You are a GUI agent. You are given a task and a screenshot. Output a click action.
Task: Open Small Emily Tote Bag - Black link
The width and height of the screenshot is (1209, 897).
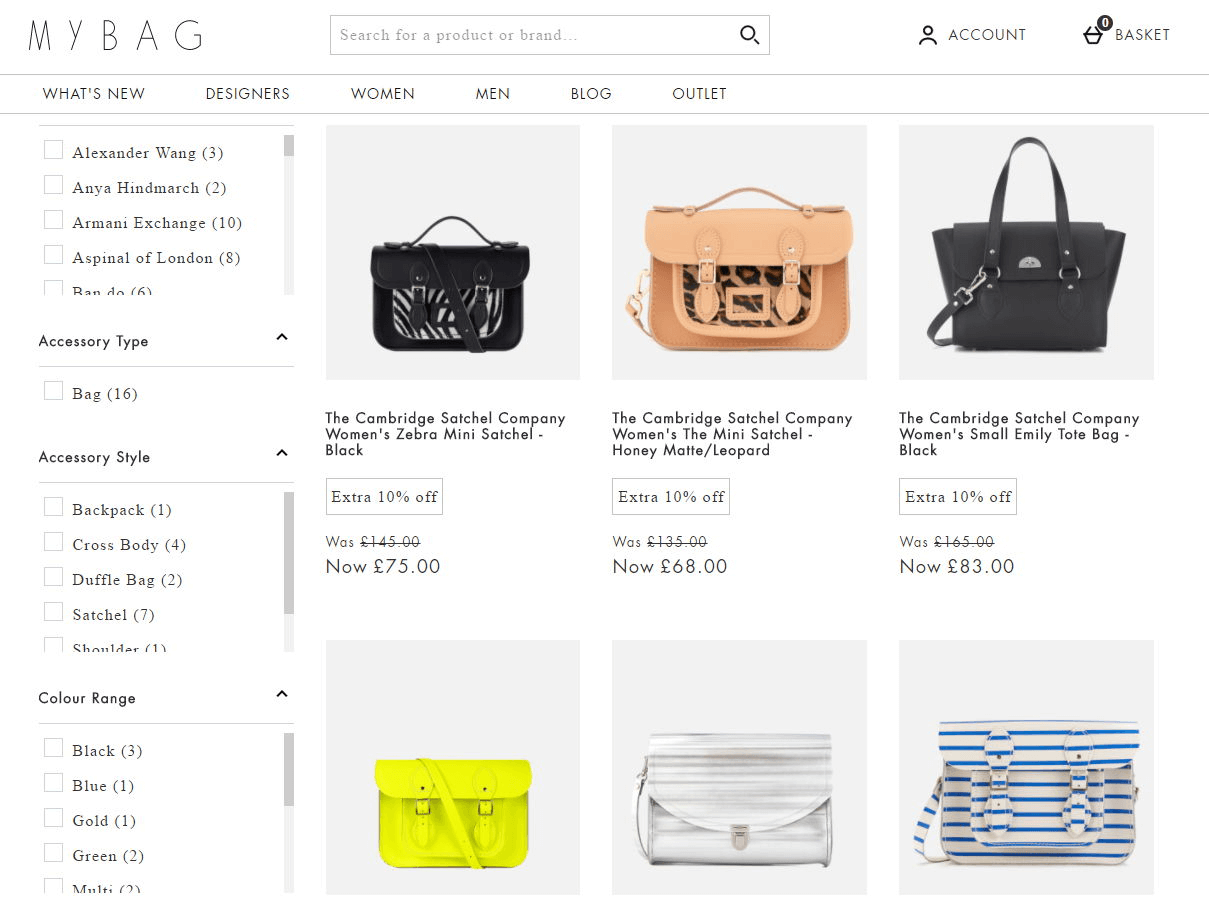tap(1019, 434)
